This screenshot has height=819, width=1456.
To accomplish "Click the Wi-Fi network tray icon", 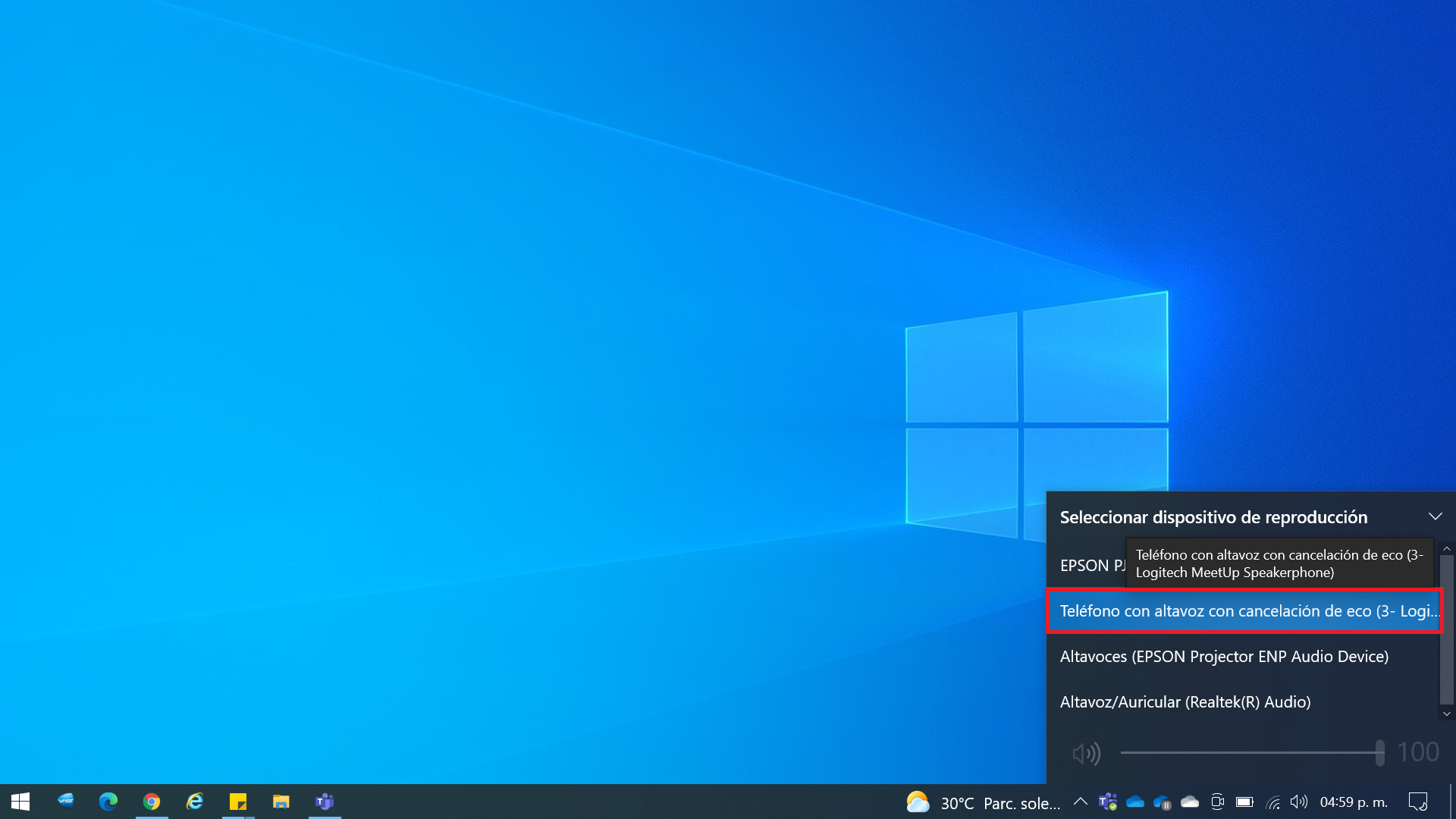I will [x=1272, y=802].
